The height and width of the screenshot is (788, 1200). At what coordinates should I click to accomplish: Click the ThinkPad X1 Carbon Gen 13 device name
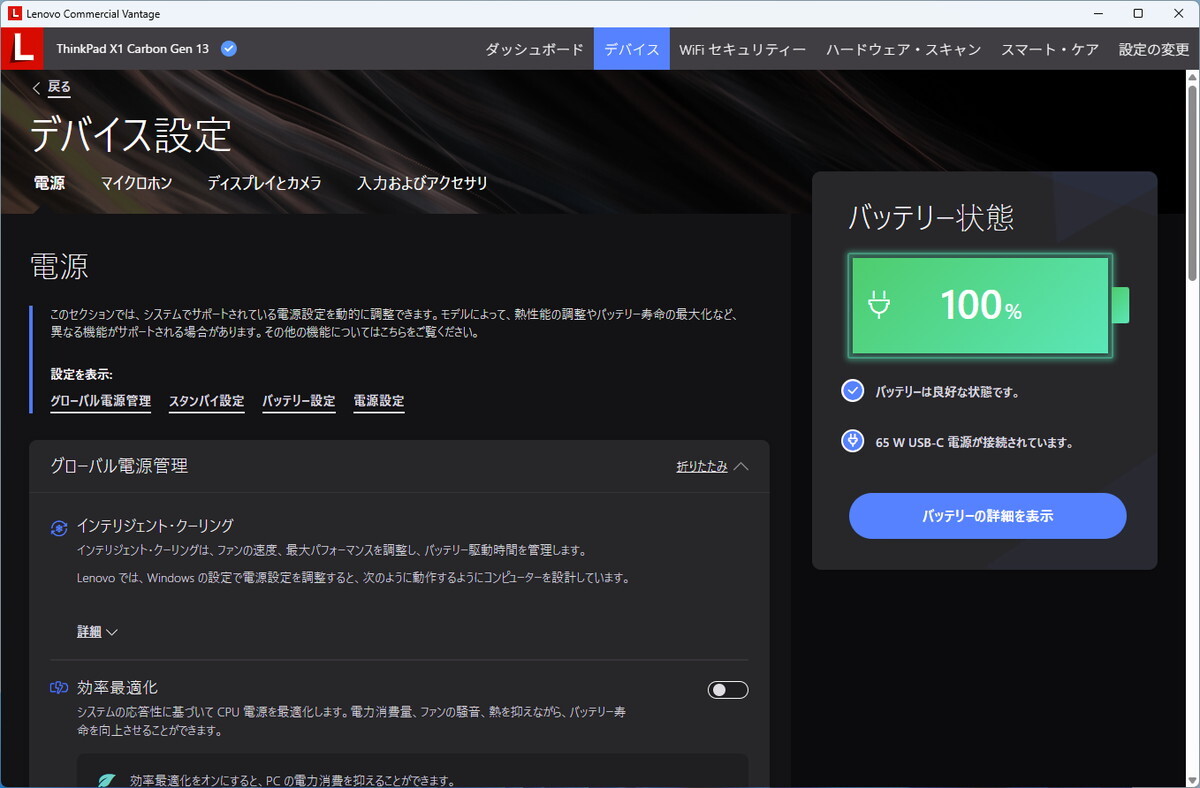(133, 48)
